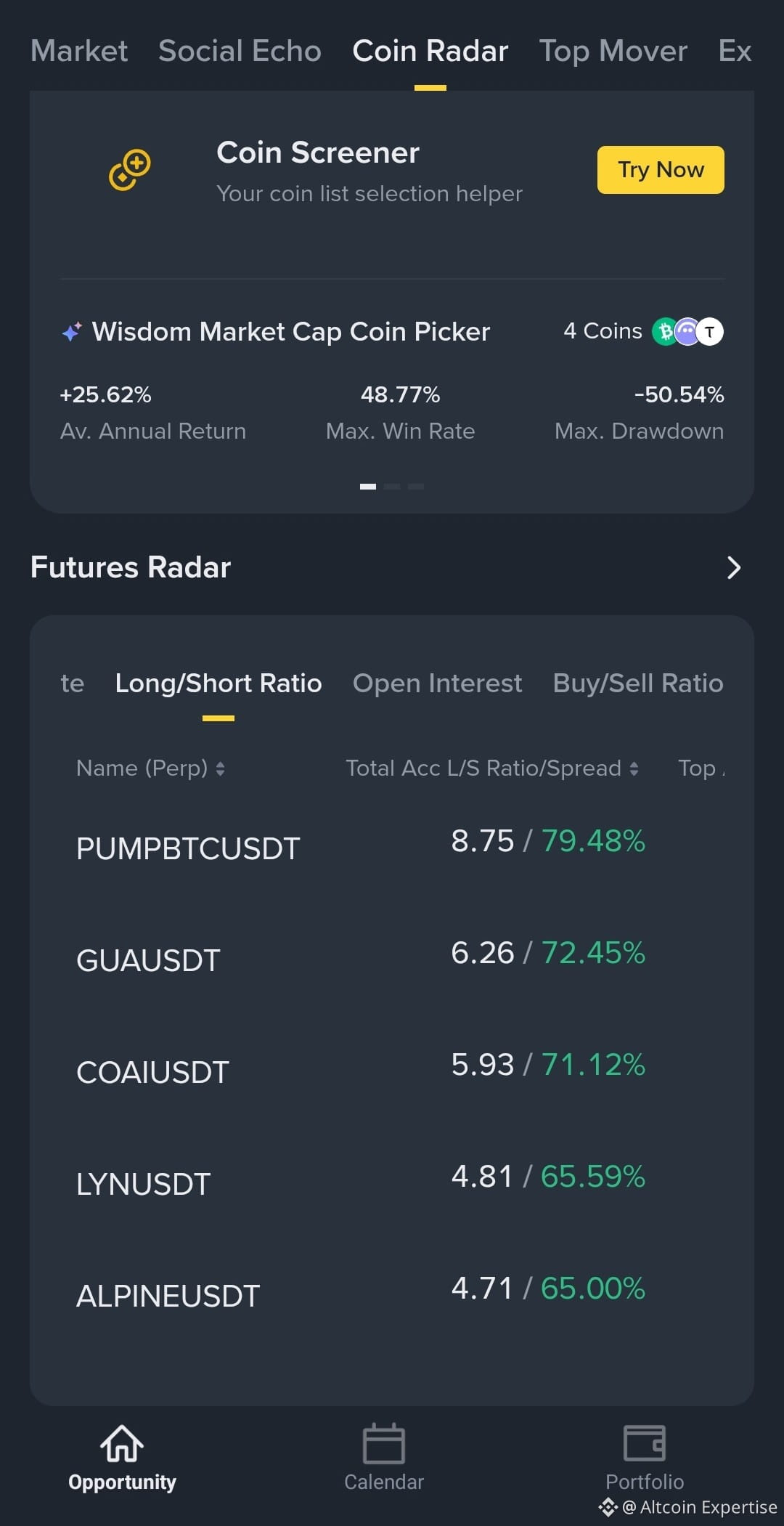The width and height of the screenshot is (784, 1526).
Task: Open the Calendar icon in bottom bar
Action: pos(384,1443)
